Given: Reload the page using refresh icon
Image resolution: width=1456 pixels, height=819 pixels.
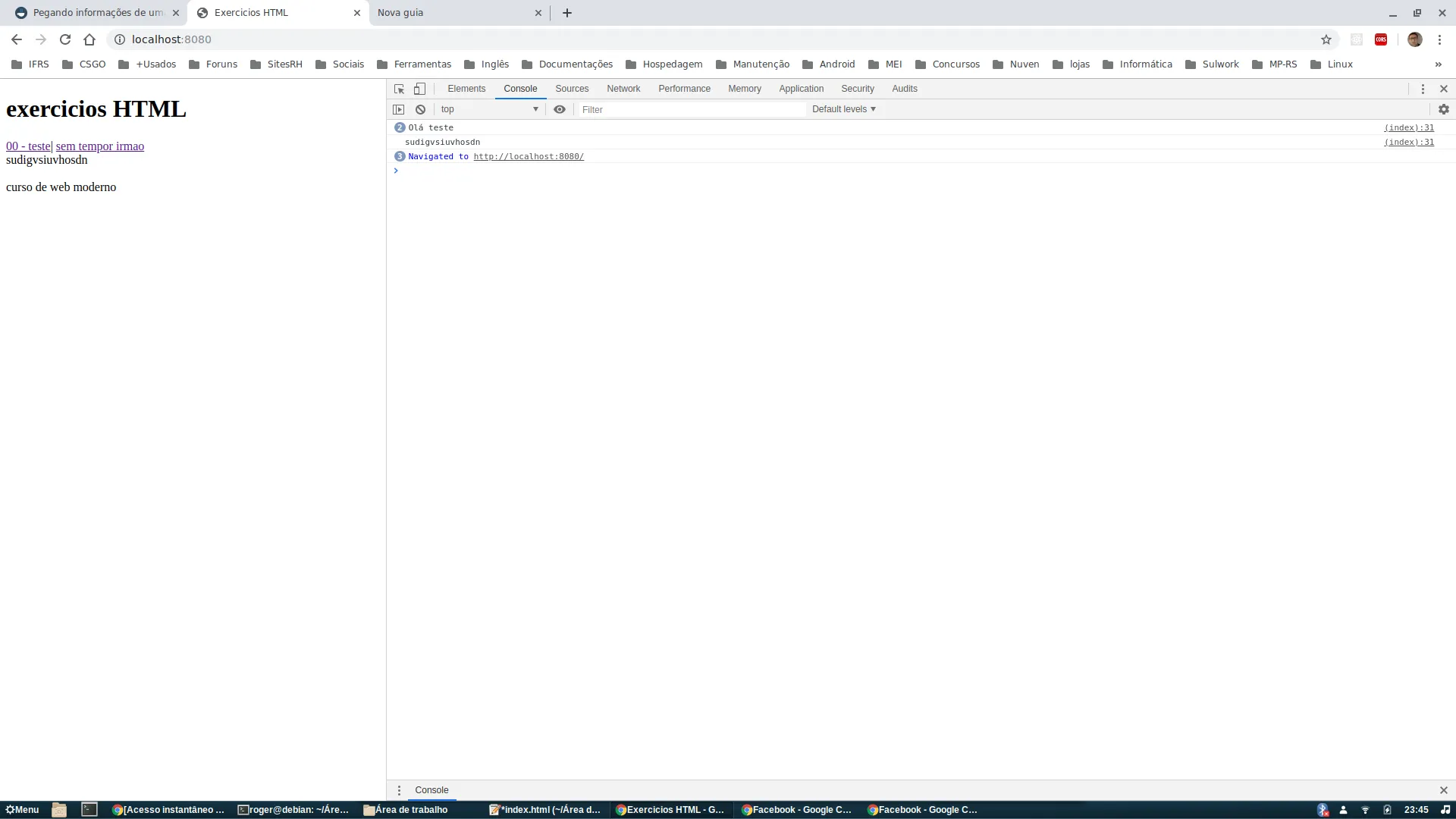Looking at the screenshot, I should point(65,39).
